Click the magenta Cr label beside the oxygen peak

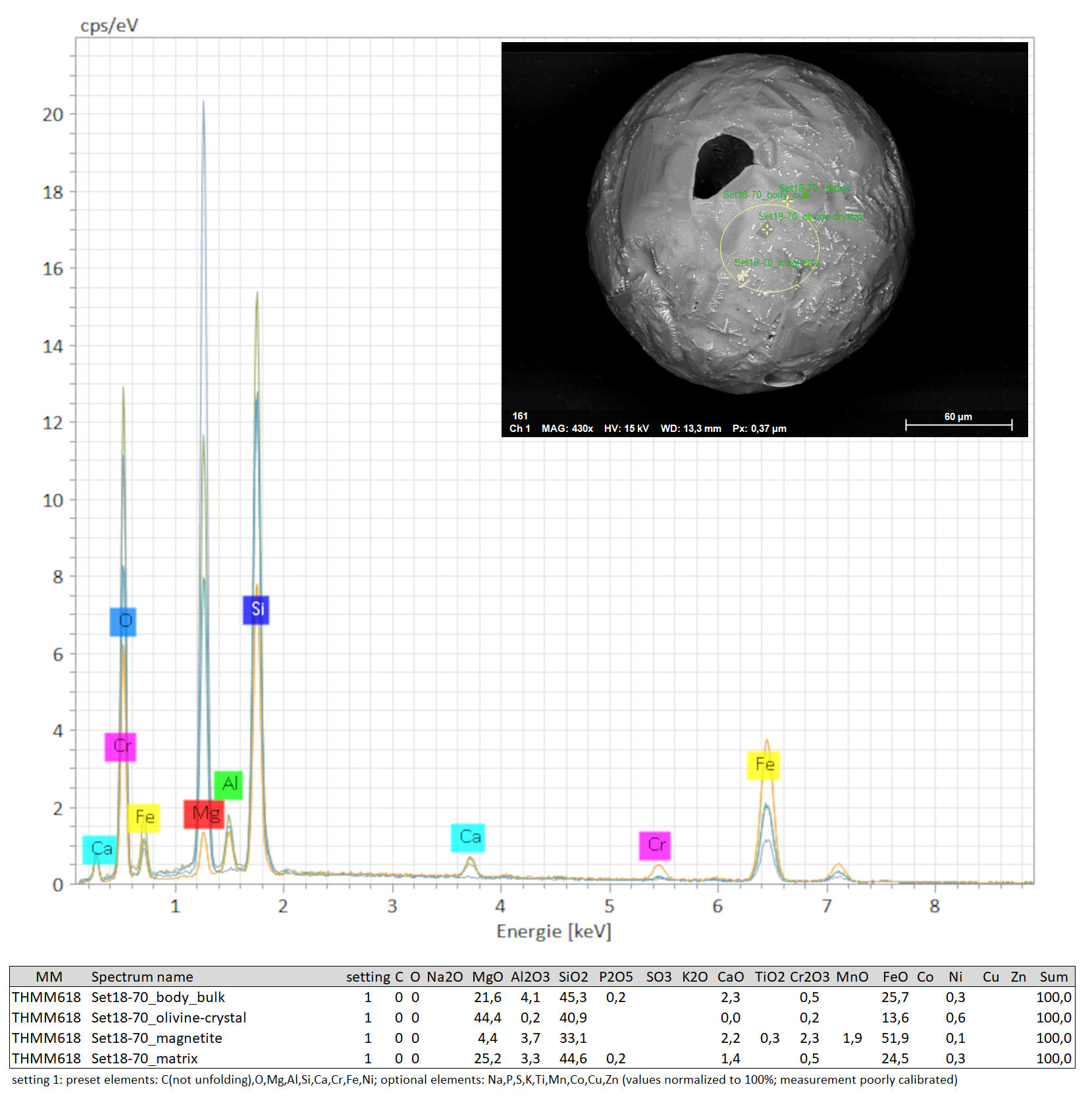coord(120,747)
